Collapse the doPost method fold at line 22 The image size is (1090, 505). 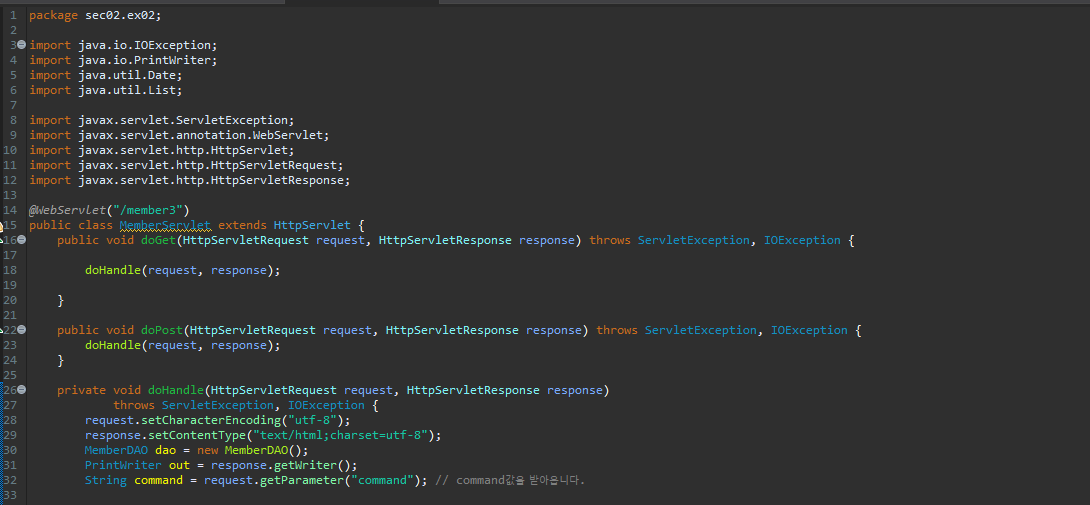(x=22, y=330)
